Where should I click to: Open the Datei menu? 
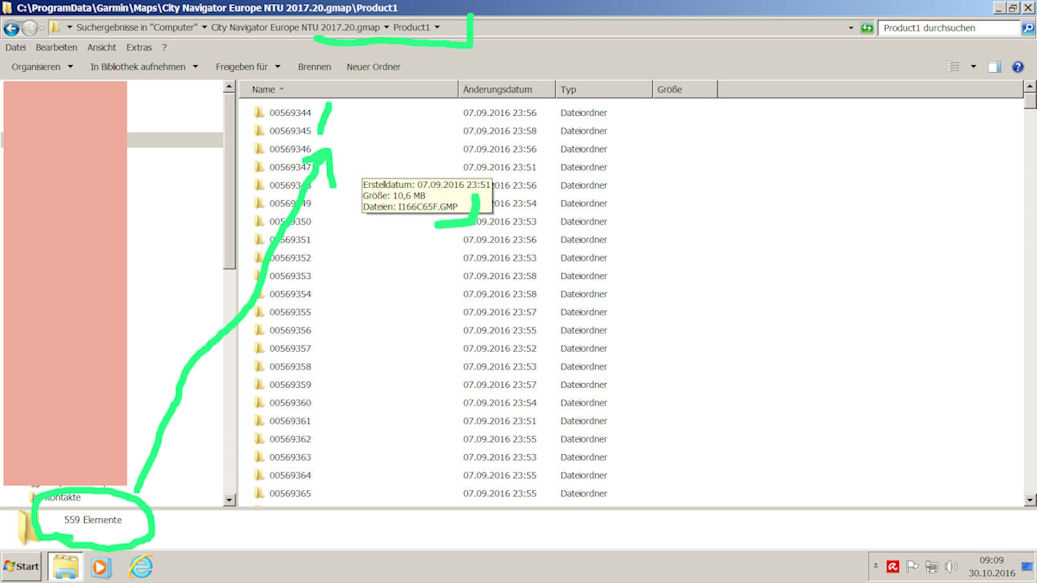[x=15, y=47]
